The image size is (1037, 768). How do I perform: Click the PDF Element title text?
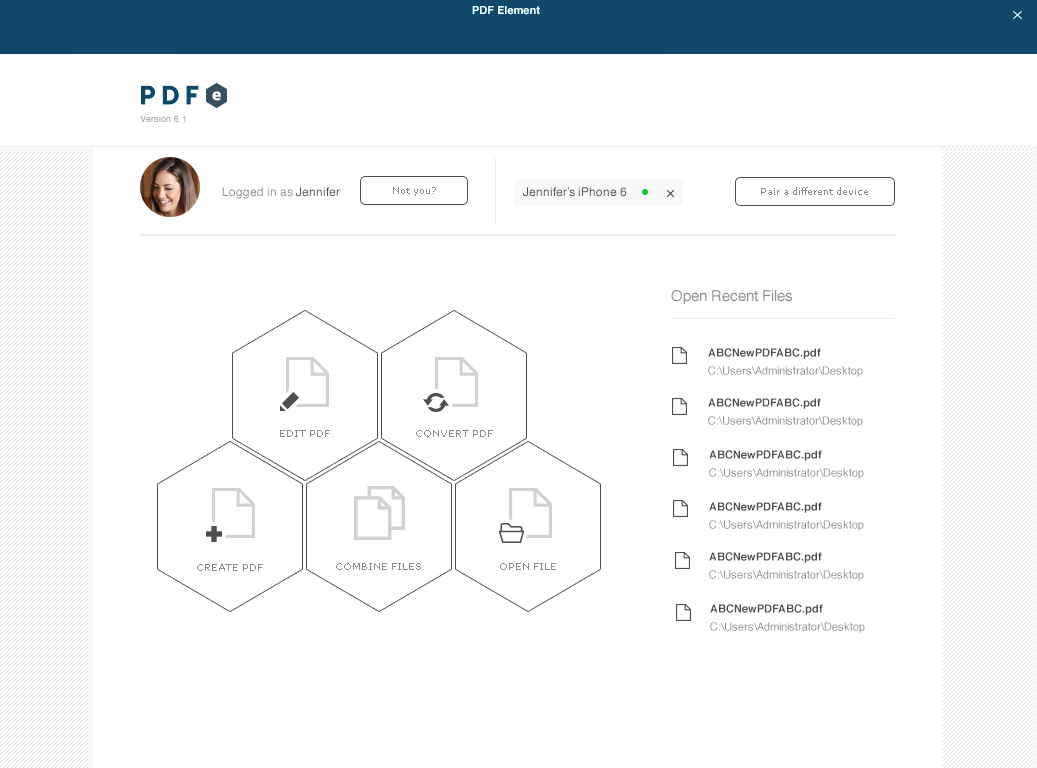pos(506,10)
